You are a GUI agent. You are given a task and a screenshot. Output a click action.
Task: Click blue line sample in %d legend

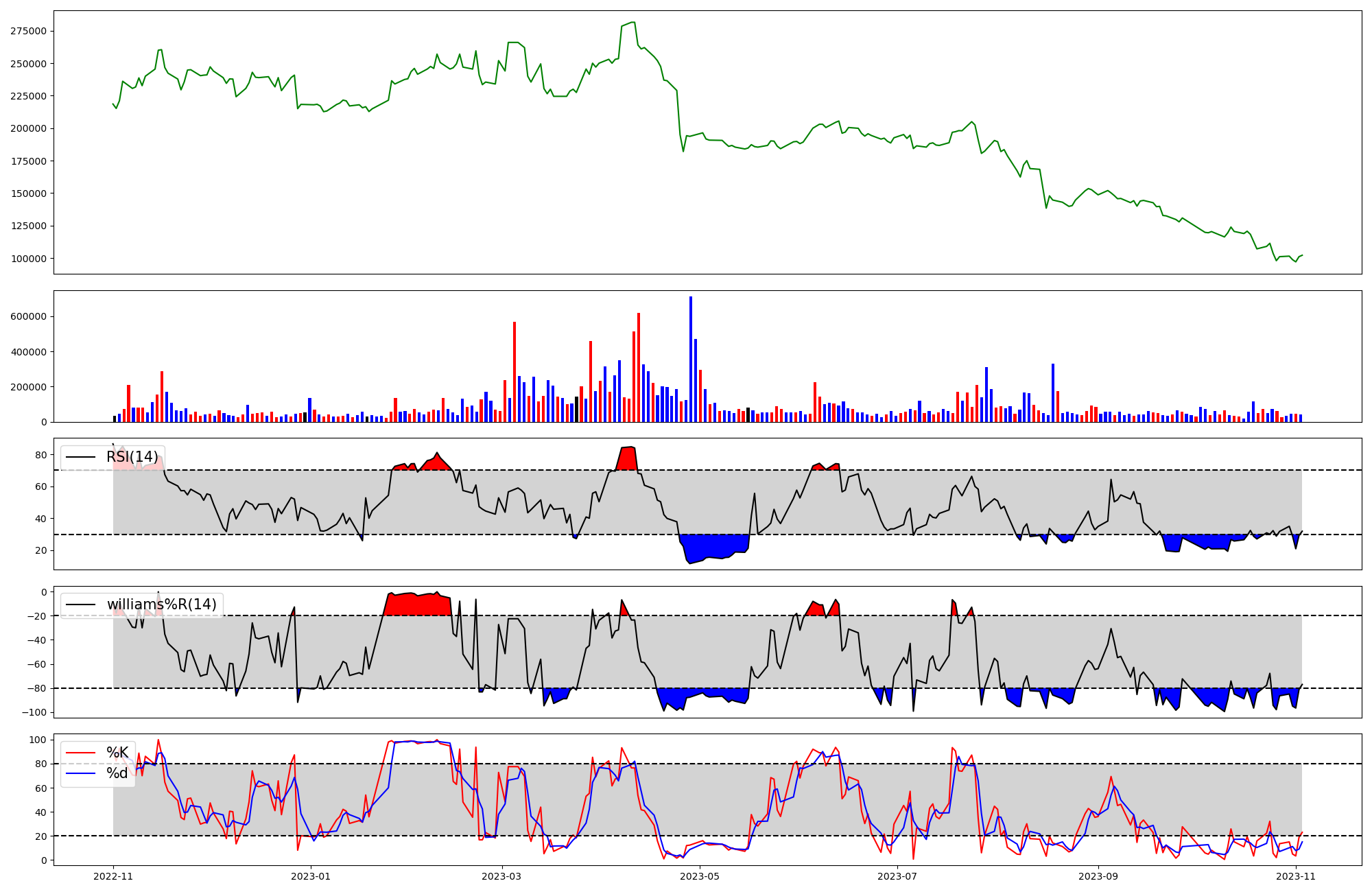80,773
